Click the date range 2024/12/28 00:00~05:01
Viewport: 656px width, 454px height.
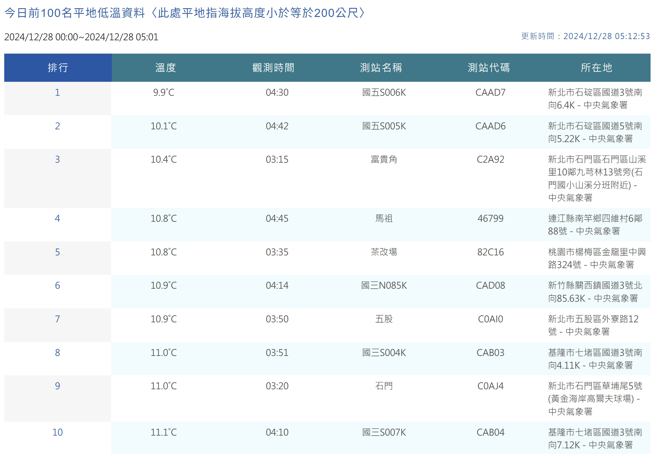(x=81, y=37)
